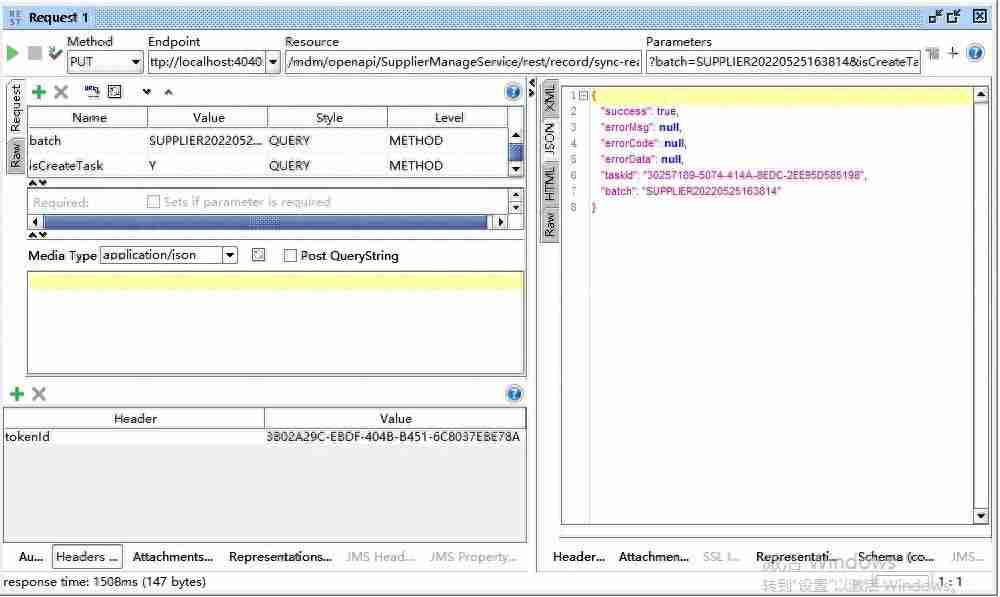
Task: Select the tokenId header row
Action: tap(265, 437)
